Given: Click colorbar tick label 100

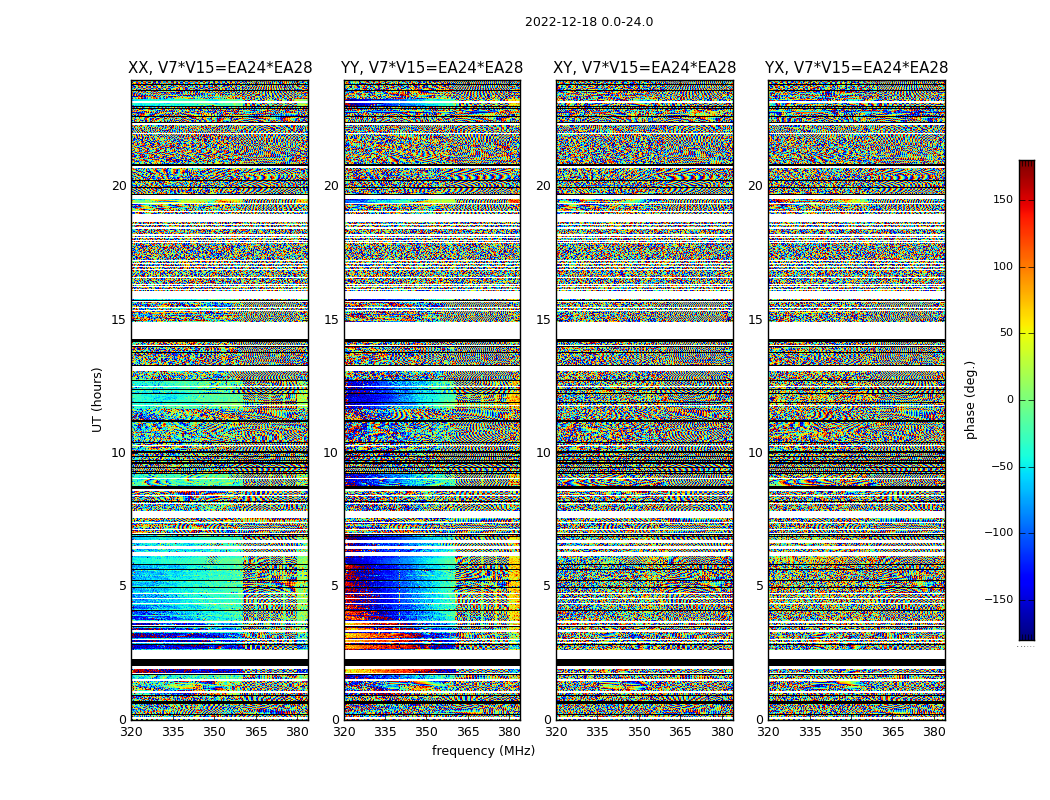Looking at the screenshot, I should (x=1003, y=266).
